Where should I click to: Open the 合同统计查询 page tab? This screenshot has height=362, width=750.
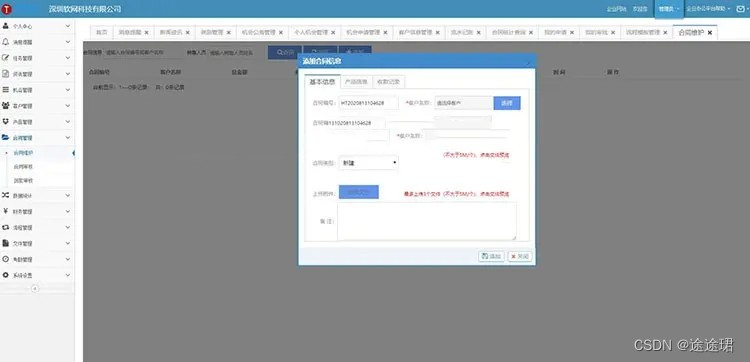coord(509,33)
